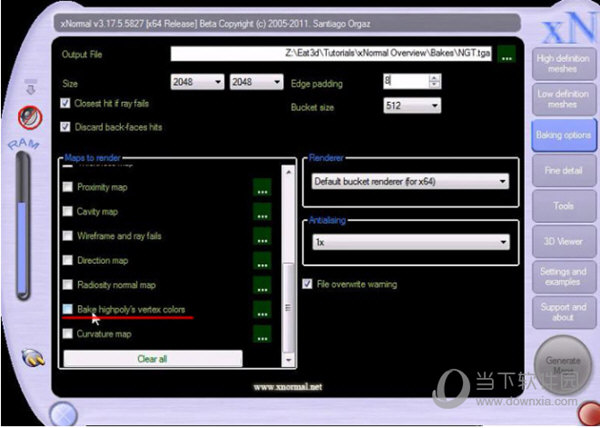Open Support and about tab
600x428 pixels.
pos(564,312)
